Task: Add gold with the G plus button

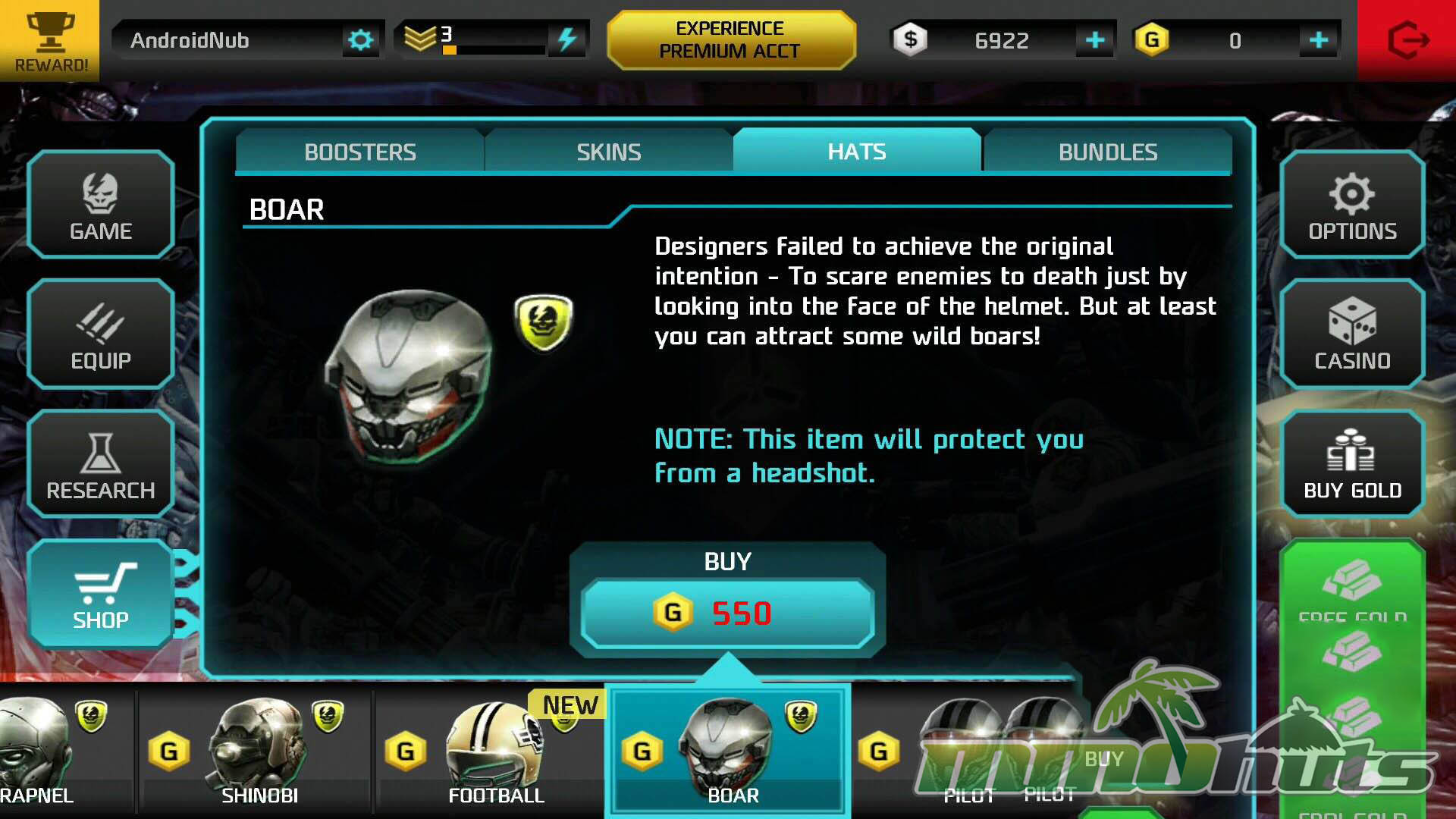Action: click(1319, 40)
